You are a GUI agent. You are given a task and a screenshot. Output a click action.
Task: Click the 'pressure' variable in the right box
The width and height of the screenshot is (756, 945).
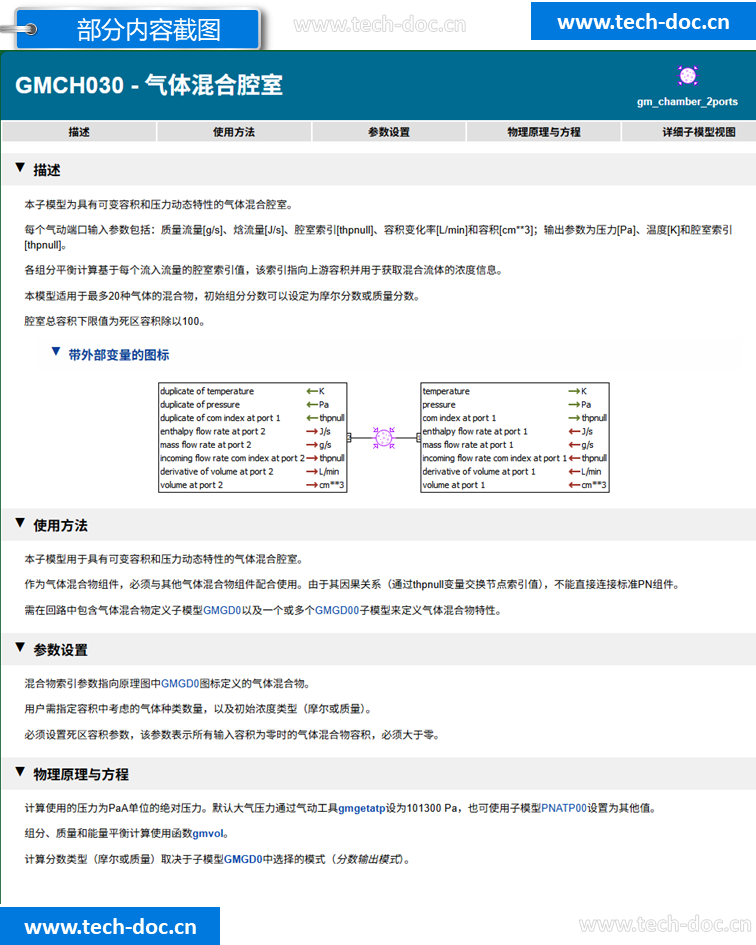(439, 404)
